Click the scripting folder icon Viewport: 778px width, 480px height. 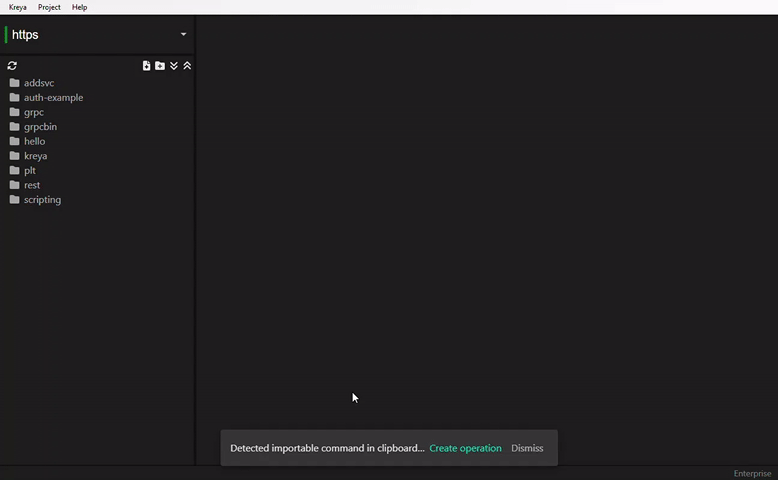14,200
